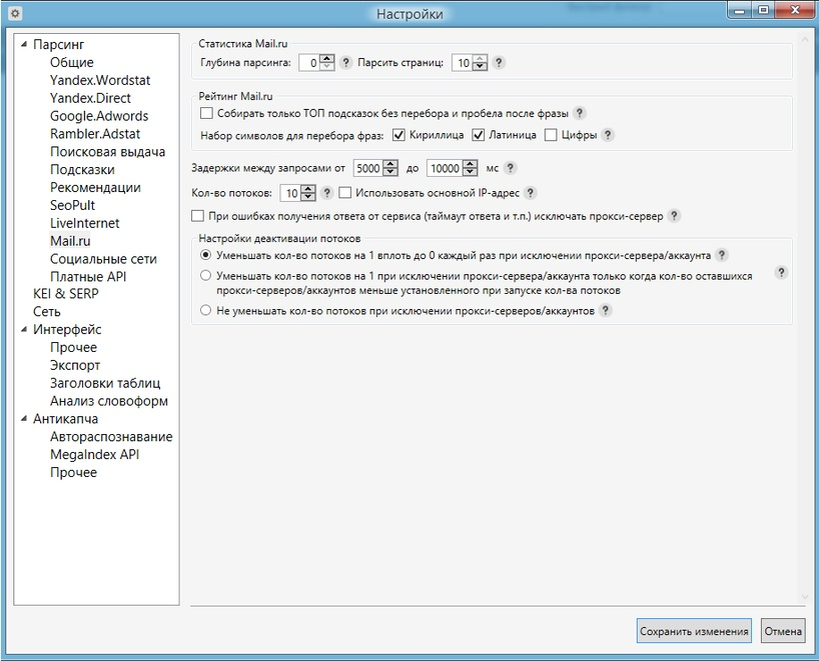This screenshot has height=661, width=819.
Task: Open Социальные сети settings section
Action: pos(103,259)
